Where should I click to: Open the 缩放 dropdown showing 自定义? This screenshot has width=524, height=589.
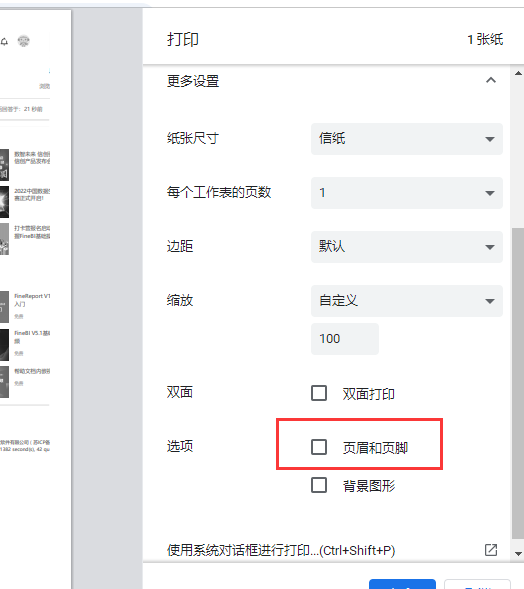(x=406, y=301)
